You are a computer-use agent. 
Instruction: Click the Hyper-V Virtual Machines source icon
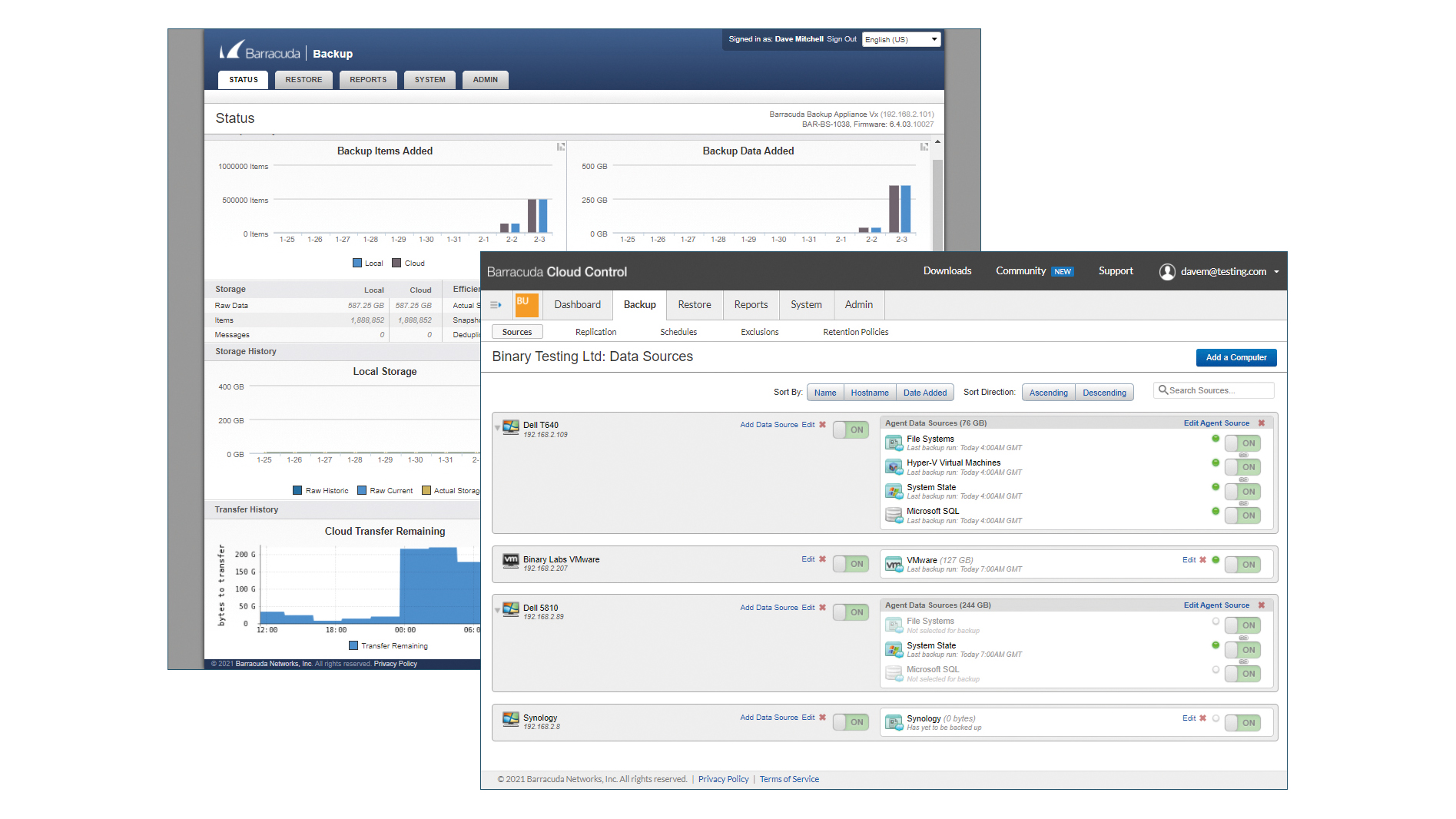(x=894, y=466)
